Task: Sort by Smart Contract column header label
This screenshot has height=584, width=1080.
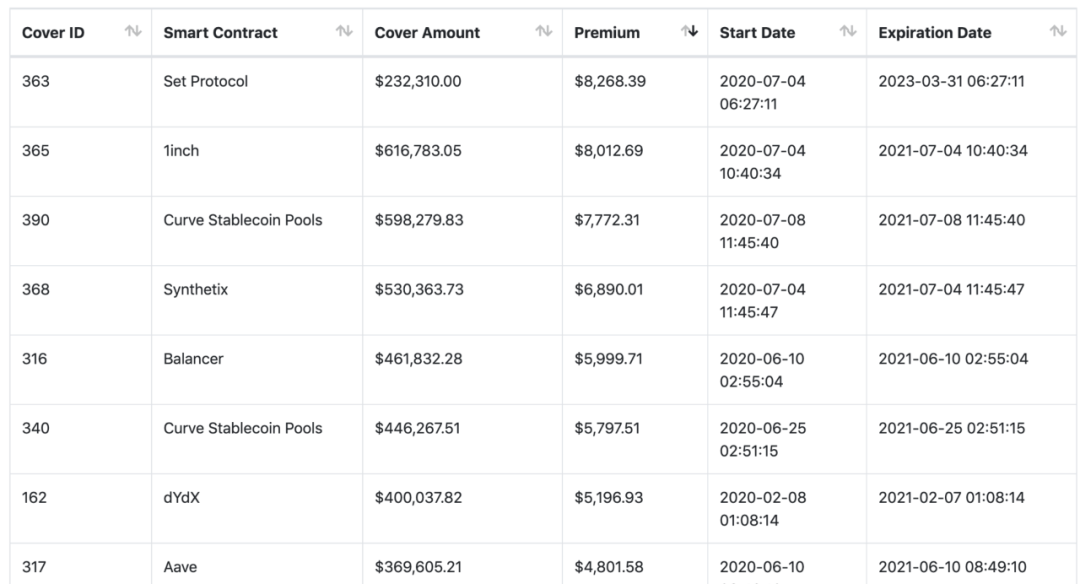Action: 222,33
